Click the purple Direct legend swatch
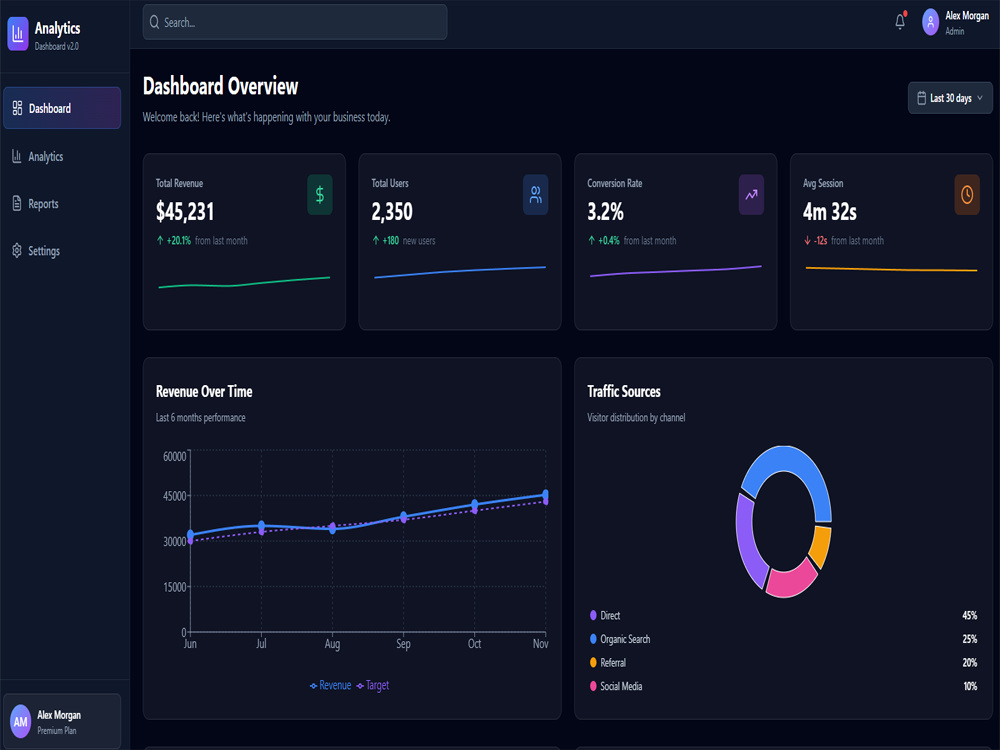Image resolution: width=1000 pixels, height=750 pixels. click(593, 615)
